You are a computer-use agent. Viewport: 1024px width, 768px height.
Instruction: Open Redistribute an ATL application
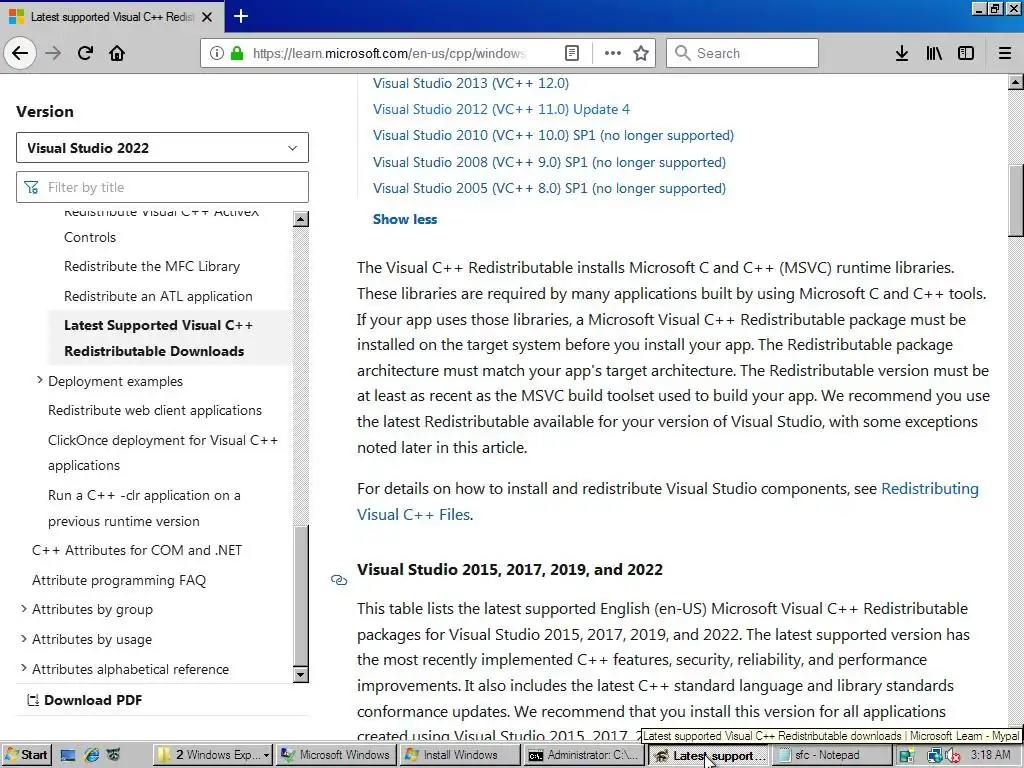point(158,296)
